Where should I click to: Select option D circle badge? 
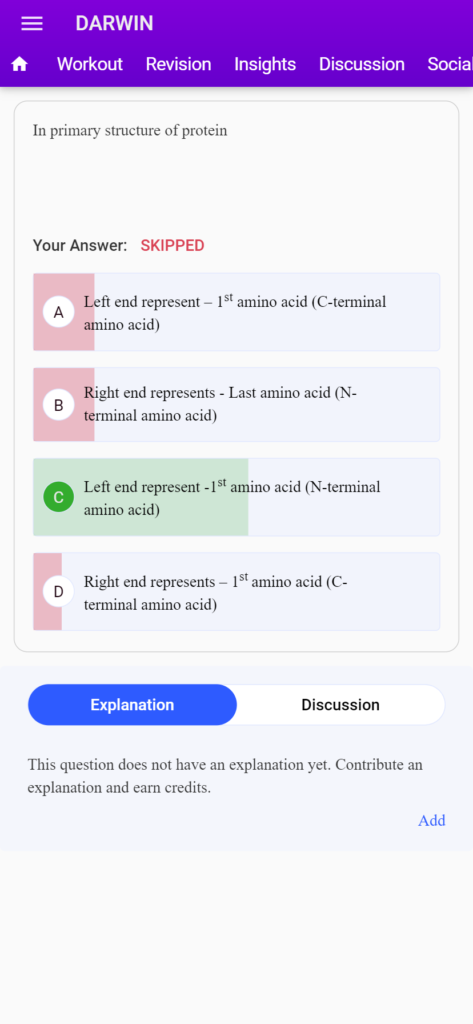pos(58,592)
